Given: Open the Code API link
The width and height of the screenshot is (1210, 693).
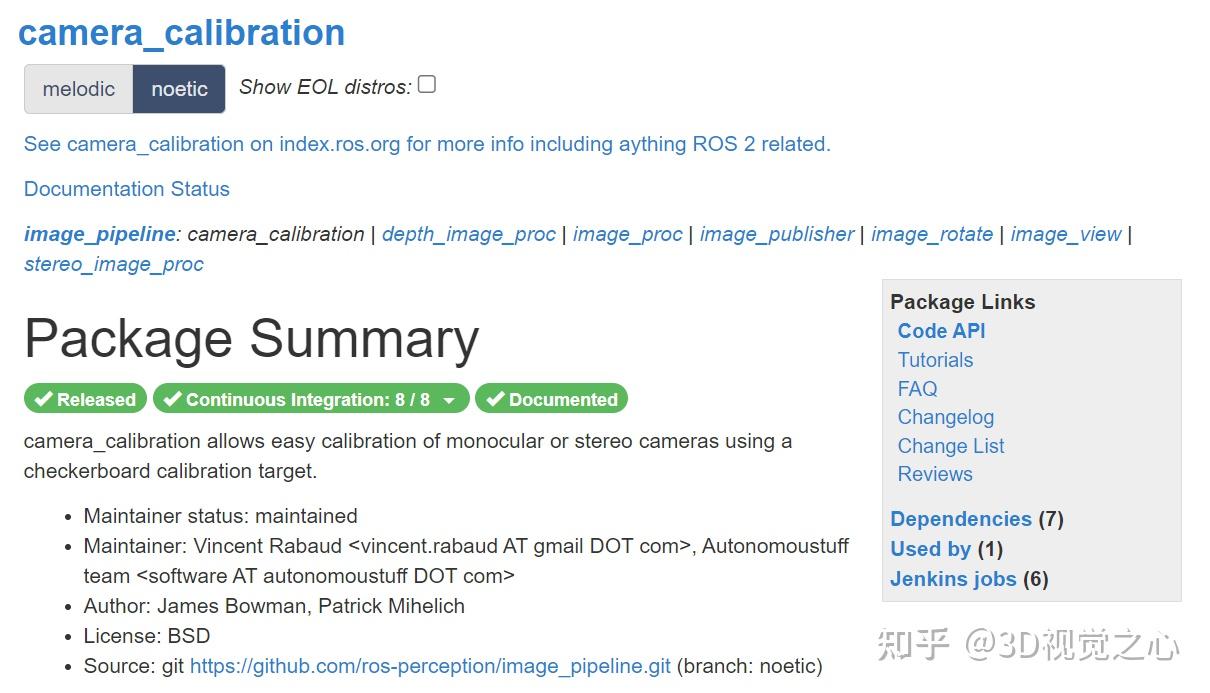Looking at the screenshot, I should pos(941,331).
